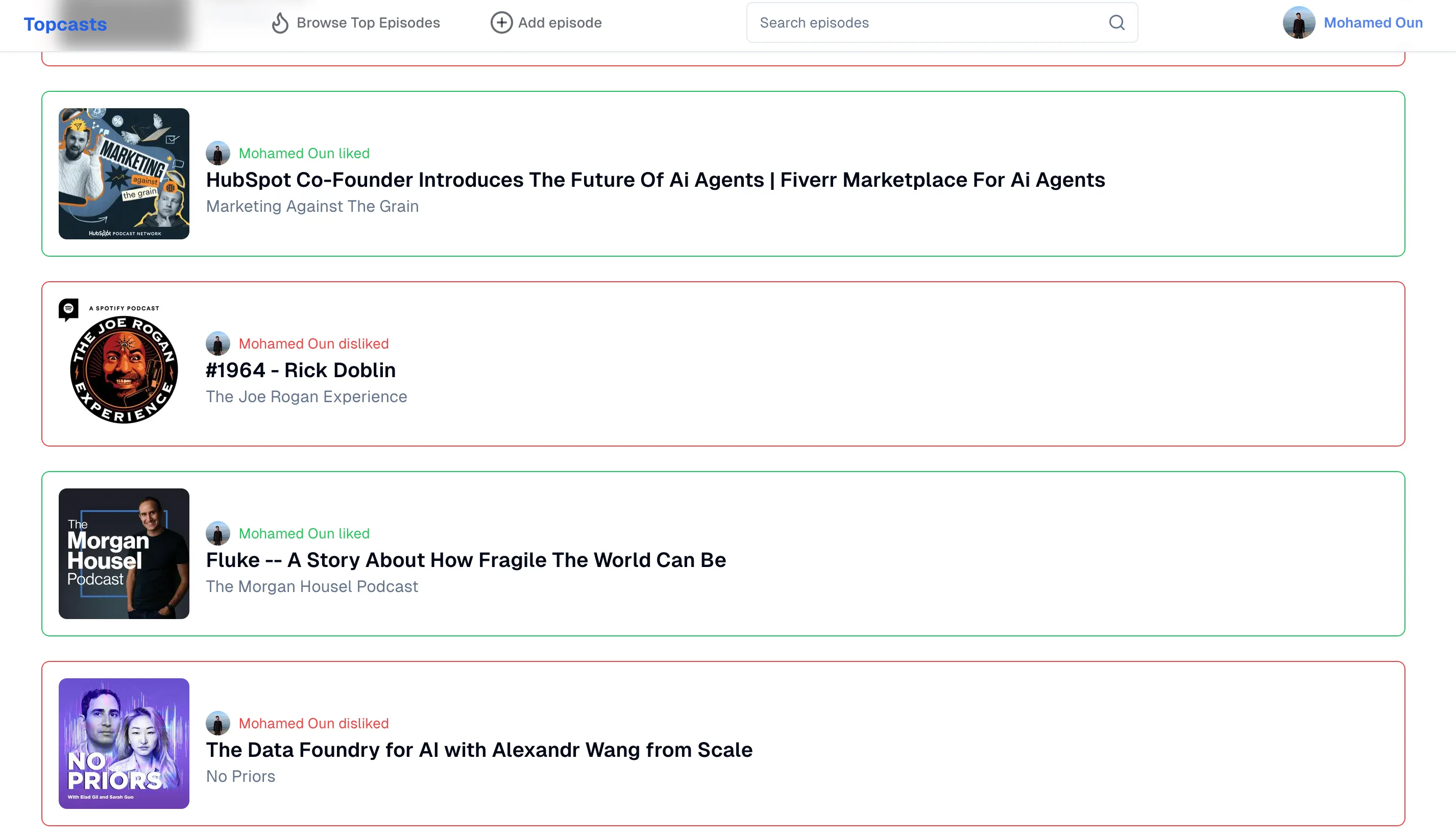Open the Mohamed Oun profile name link
This screenshot has height=838, width=1456.
click(1372, 23)
